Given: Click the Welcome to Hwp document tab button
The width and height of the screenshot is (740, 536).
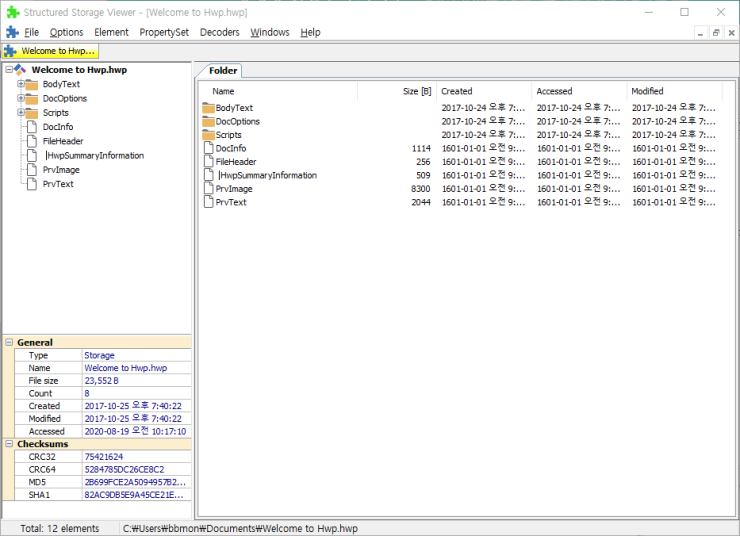Looking at the screenshot, I should coord(50,51).
